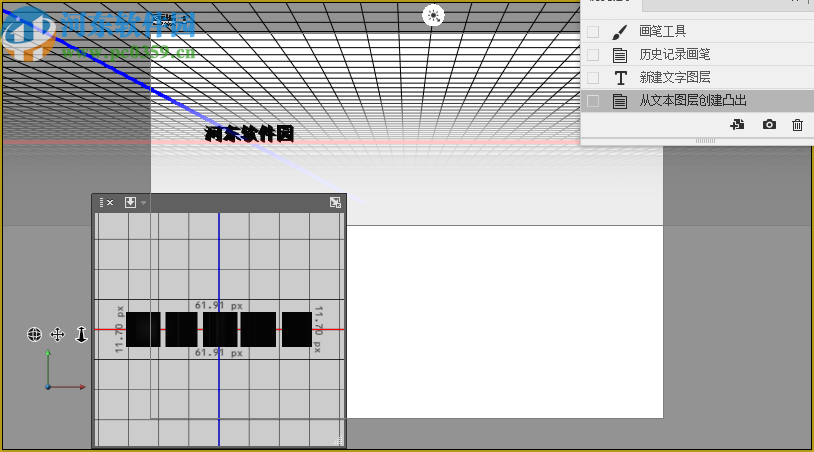Viewport: 814px width, 452px height.
Task: Select the 画笔工具 history state
Action: tap(697, 32)
